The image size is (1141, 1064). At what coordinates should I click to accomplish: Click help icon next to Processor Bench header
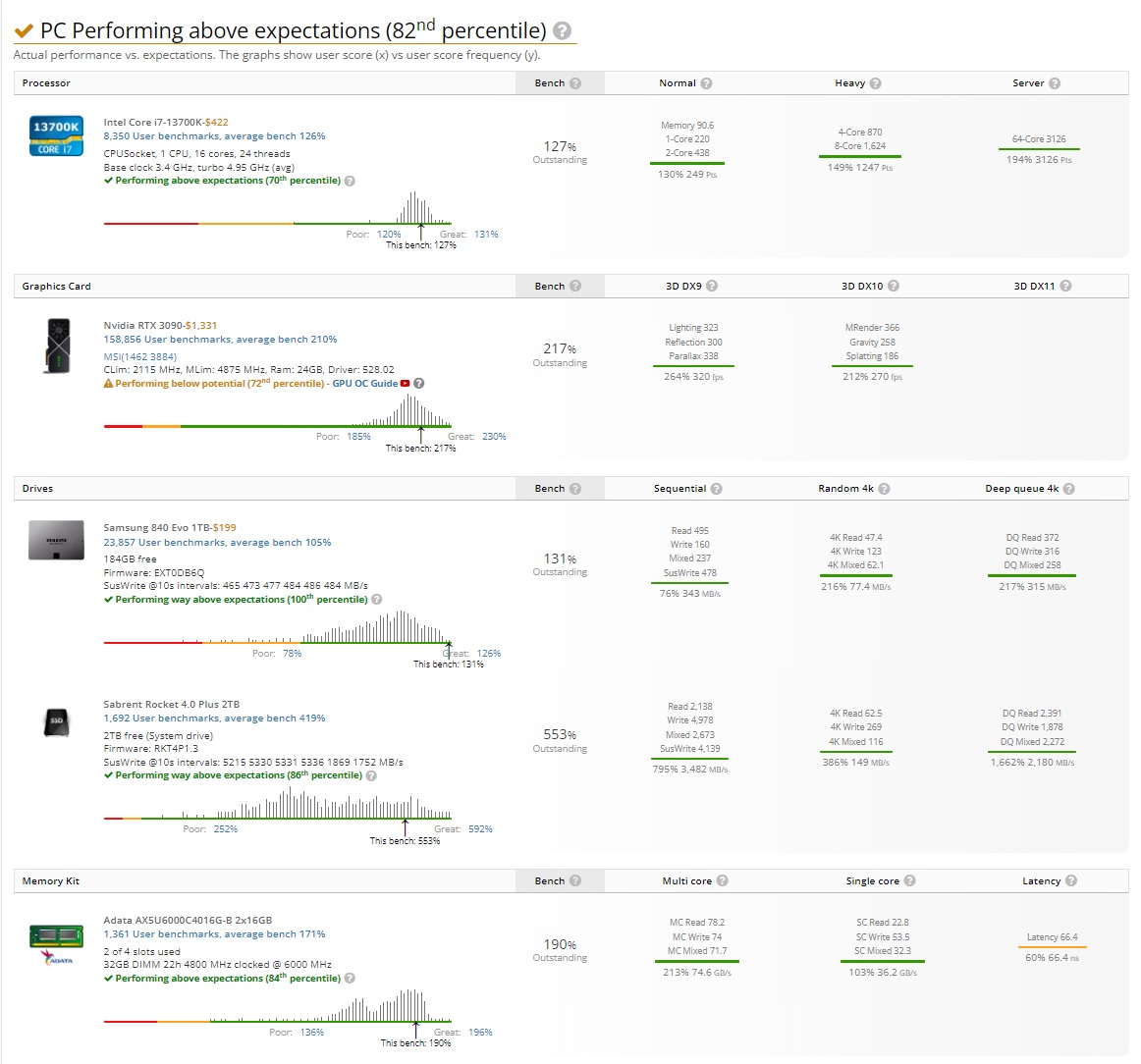click(x=575, y=82)
